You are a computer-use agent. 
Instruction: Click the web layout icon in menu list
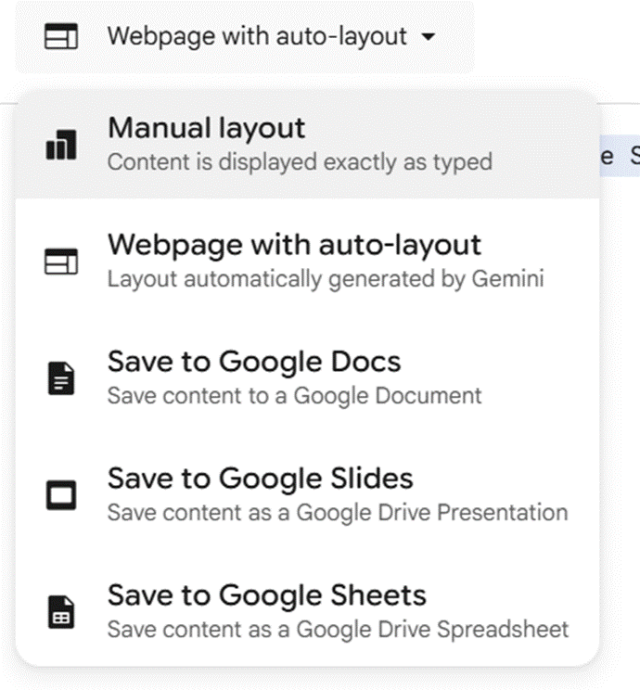tap(61, 261)
